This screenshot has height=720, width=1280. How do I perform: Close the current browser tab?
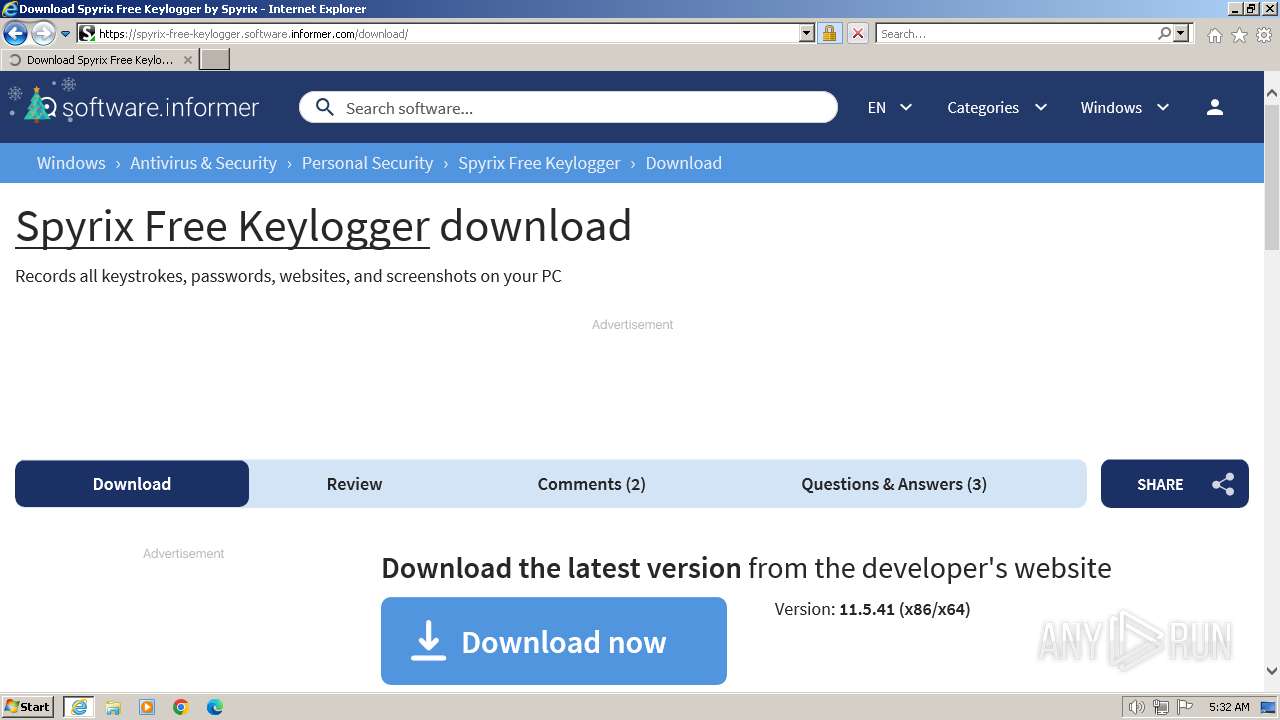187,60
